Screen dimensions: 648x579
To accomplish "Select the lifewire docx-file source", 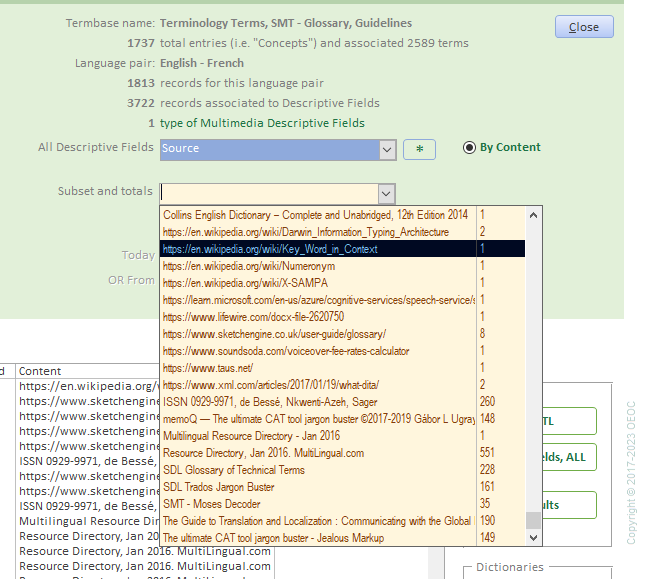I will coord(253,317).
